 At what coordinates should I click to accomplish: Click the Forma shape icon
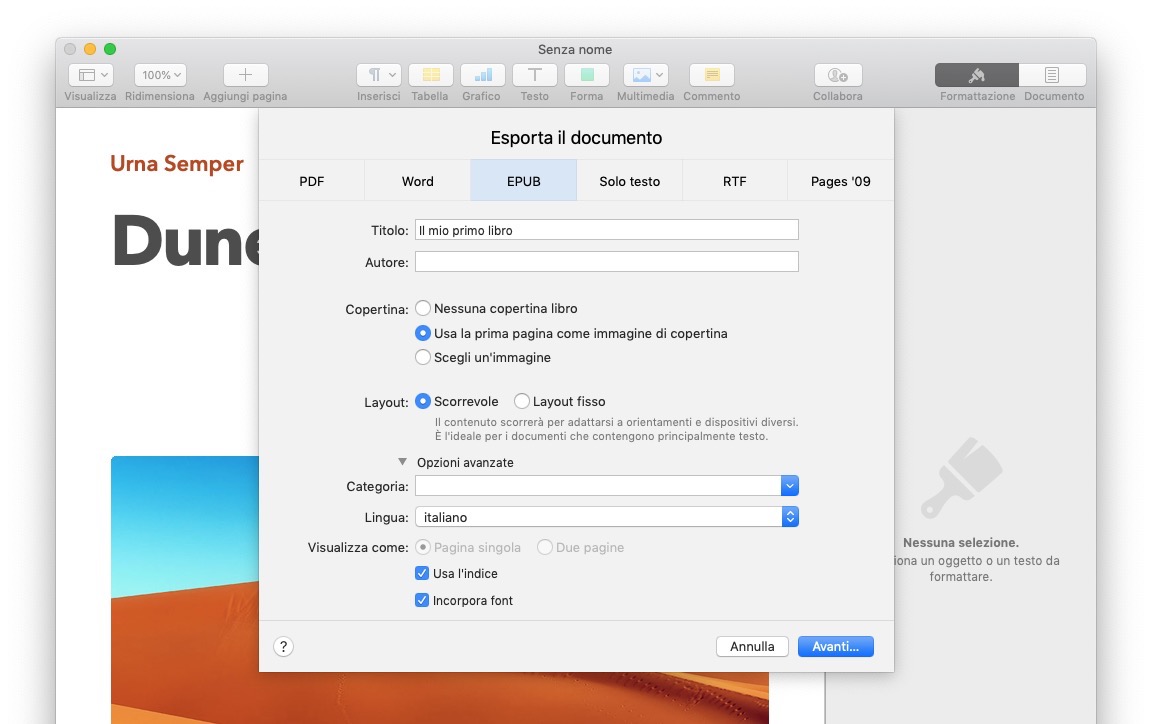click(x=587, y=75)
